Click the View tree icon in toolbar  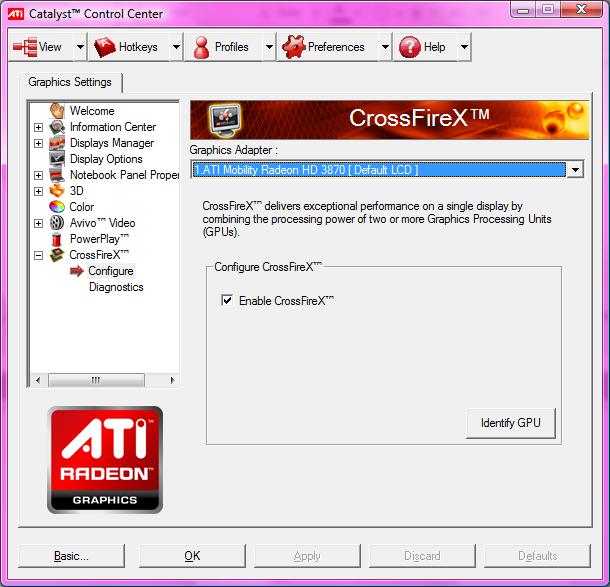tap(25, 47)
